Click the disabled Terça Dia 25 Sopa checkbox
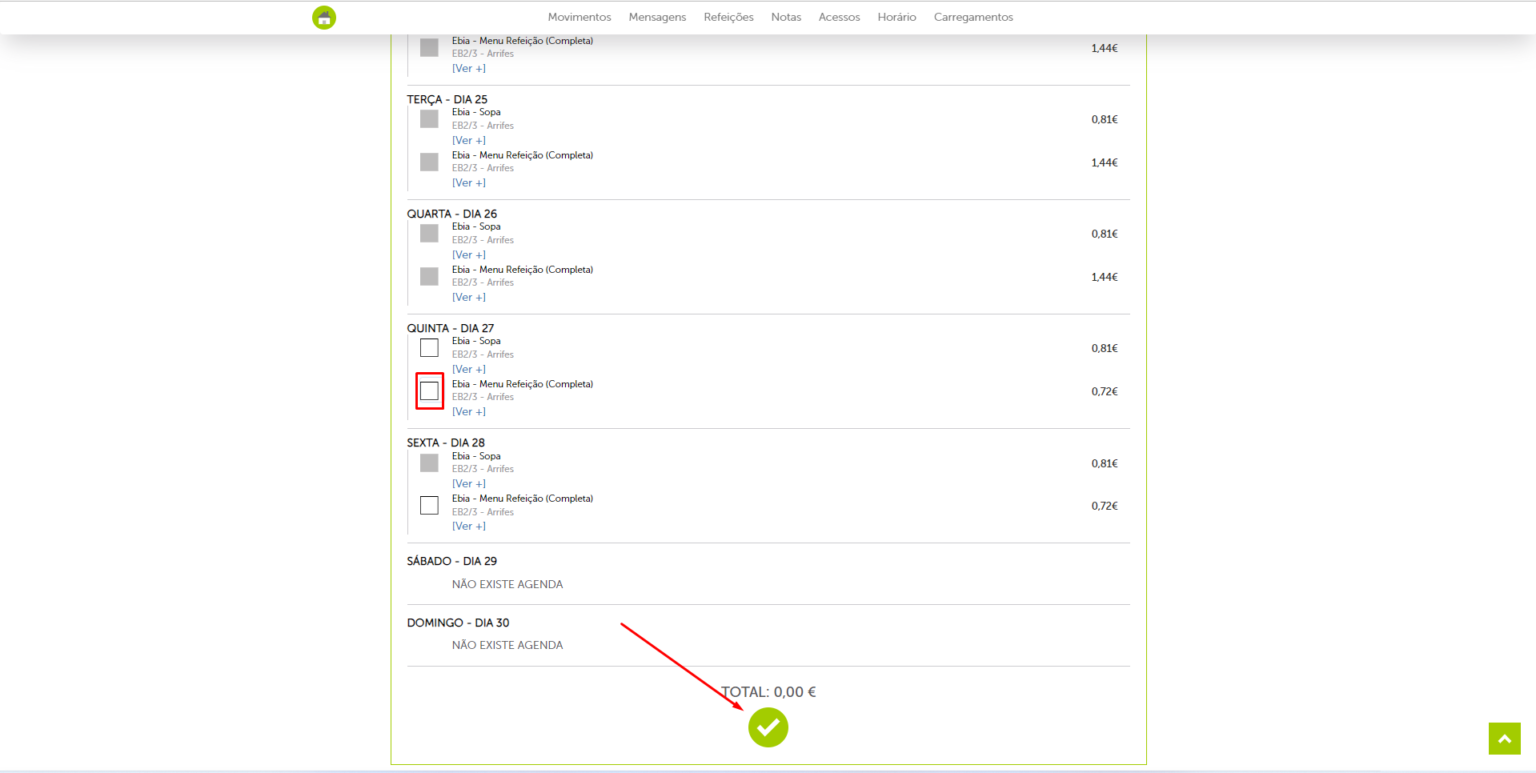 point(429,119)
